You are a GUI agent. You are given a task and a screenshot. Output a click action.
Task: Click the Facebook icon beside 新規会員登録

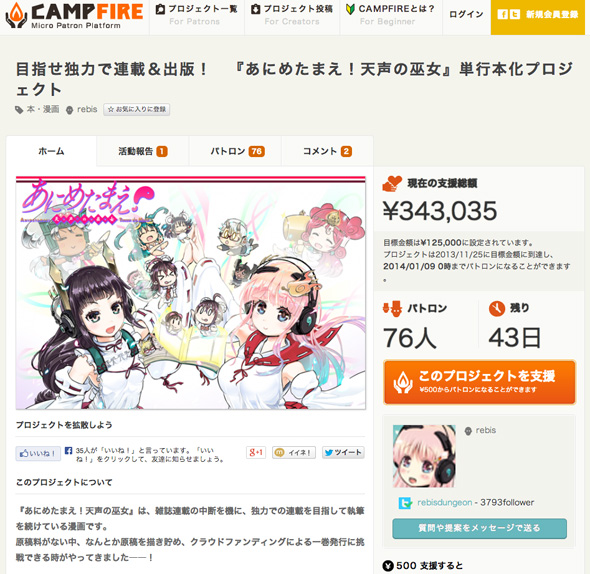click(502, 14)
